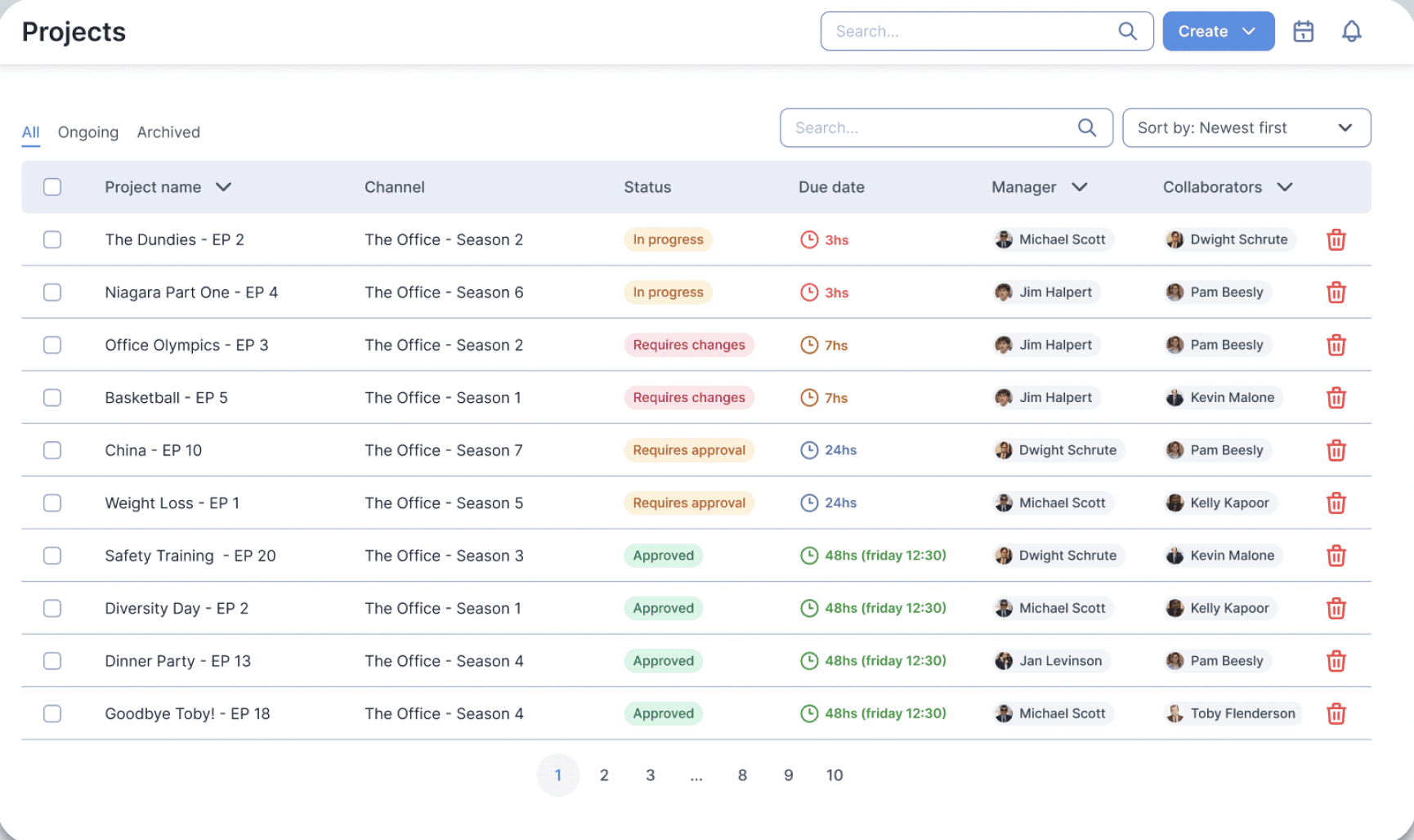
Task: Jump to page 10 in pagination
Action: [x=834, y=775]
